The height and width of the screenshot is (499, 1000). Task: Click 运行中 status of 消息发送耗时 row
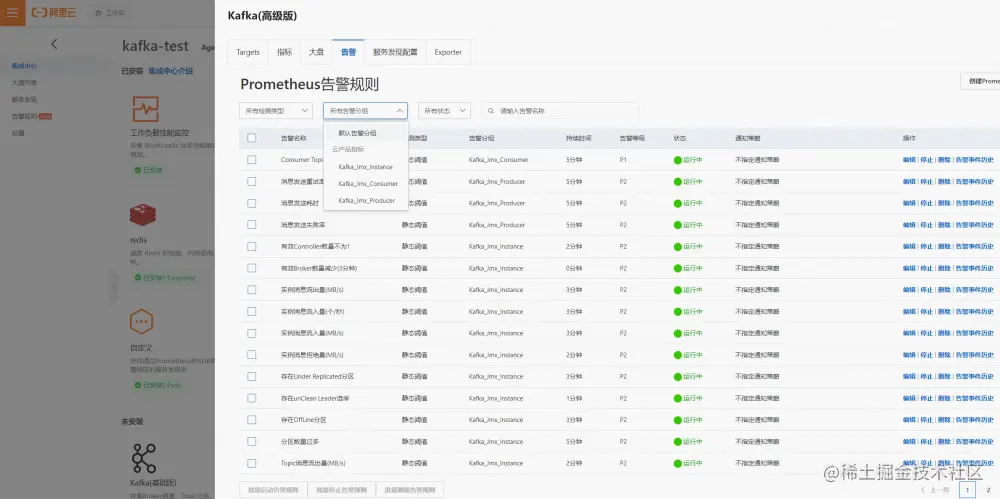(x=688, y=203)
